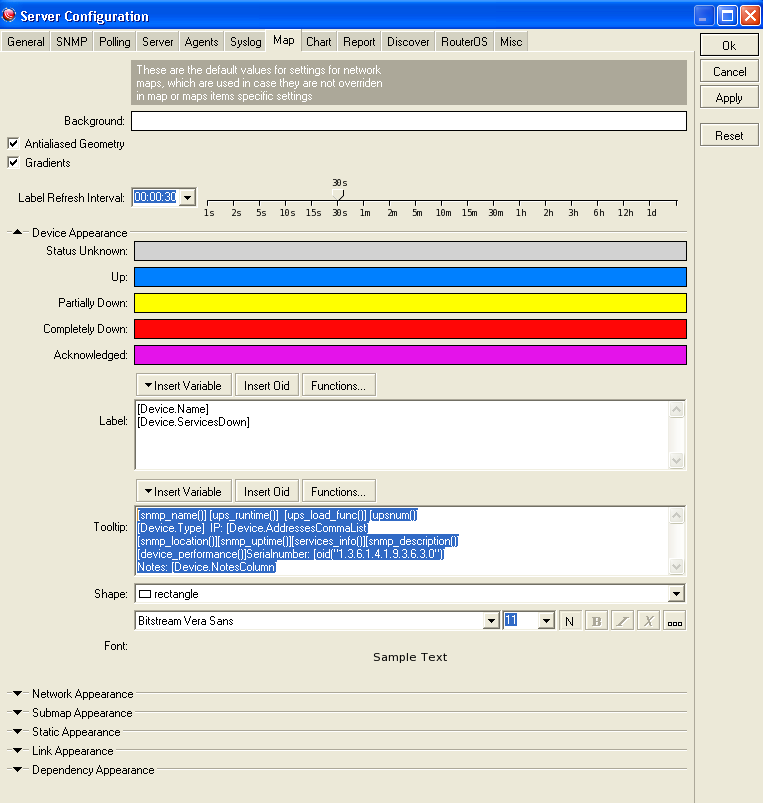This screenshot has height=803, width=763.
Task: Uncheck the Gradients checkbox
Action: point(14,163)
